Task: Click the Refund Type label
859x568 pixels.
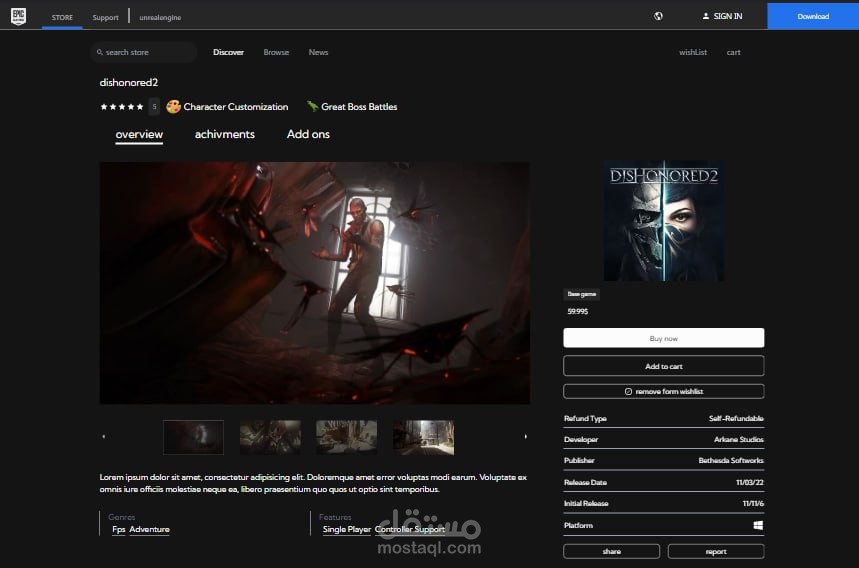Action: point(585,418)
